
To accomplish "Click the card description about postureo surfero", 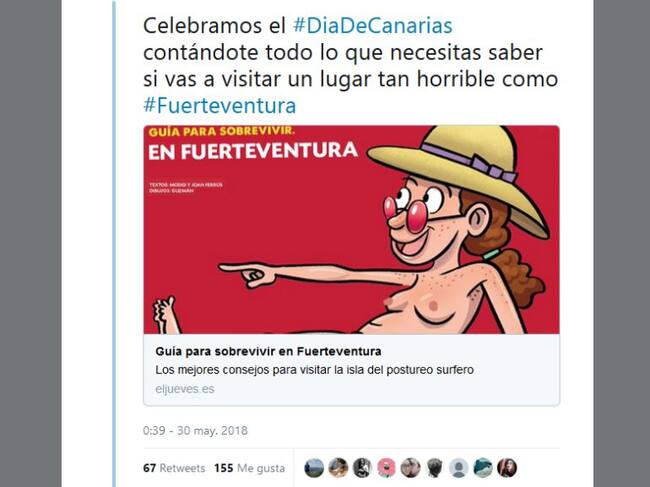I will click(315, 370).
